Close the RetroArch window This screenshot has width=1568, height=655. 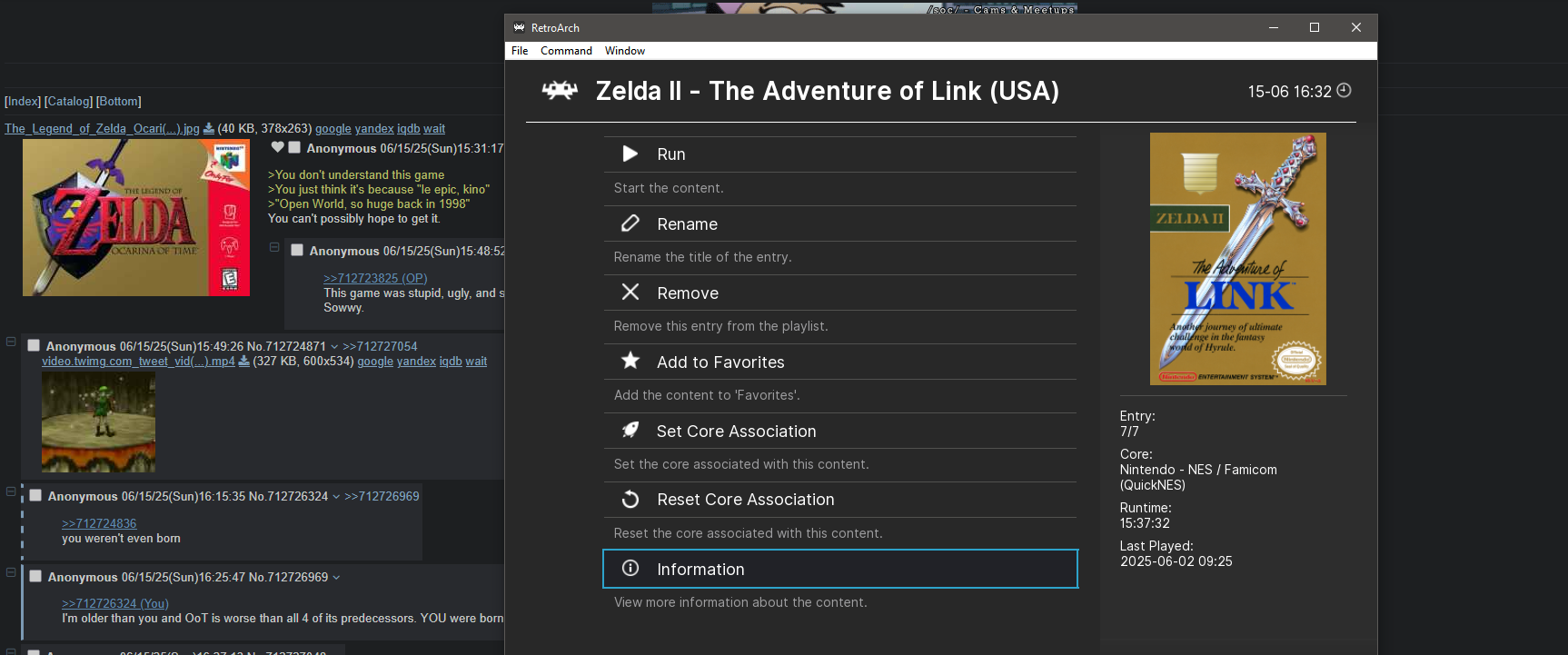tap(1355, 27)
